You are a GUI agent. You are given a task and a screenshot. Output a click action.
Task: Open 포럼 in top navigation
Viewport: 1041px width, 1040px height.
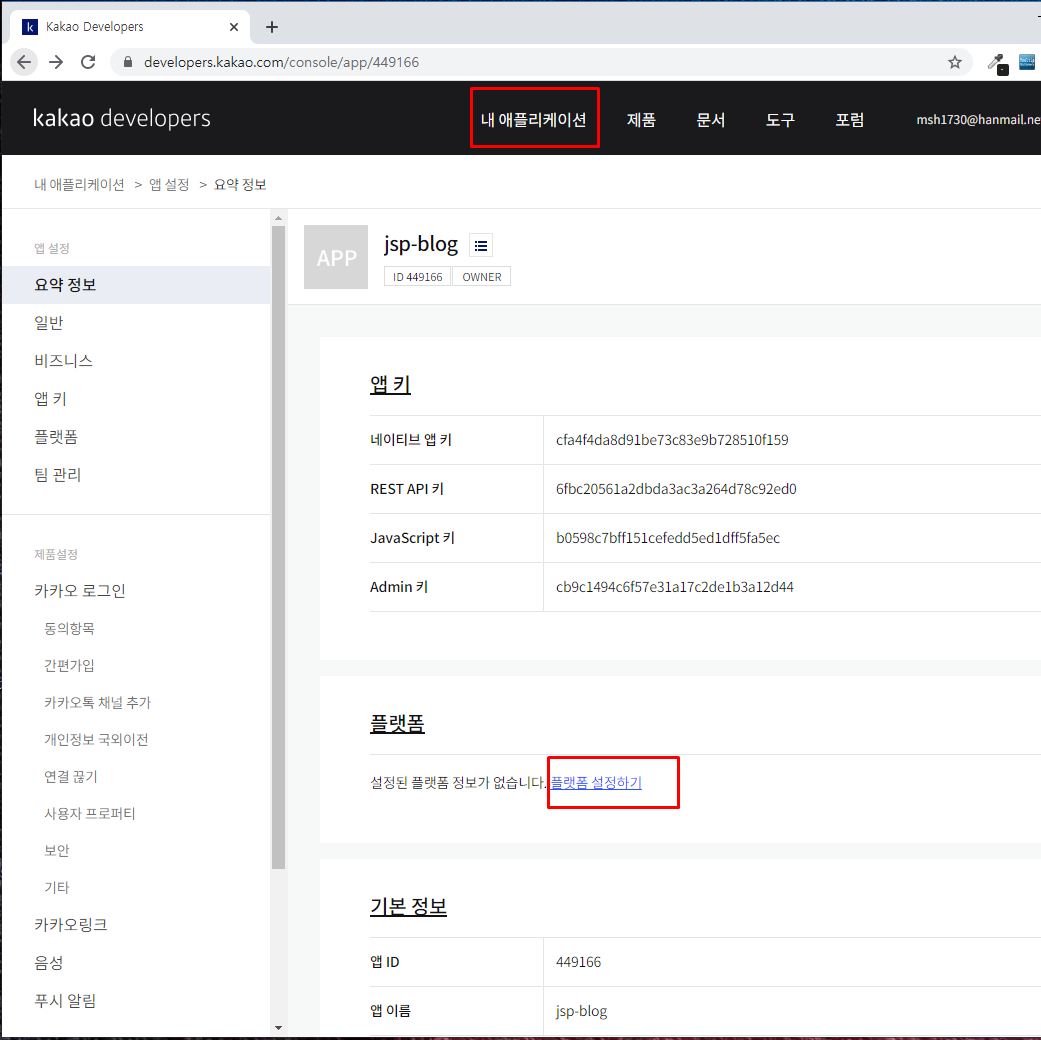[x=850, y=120]
